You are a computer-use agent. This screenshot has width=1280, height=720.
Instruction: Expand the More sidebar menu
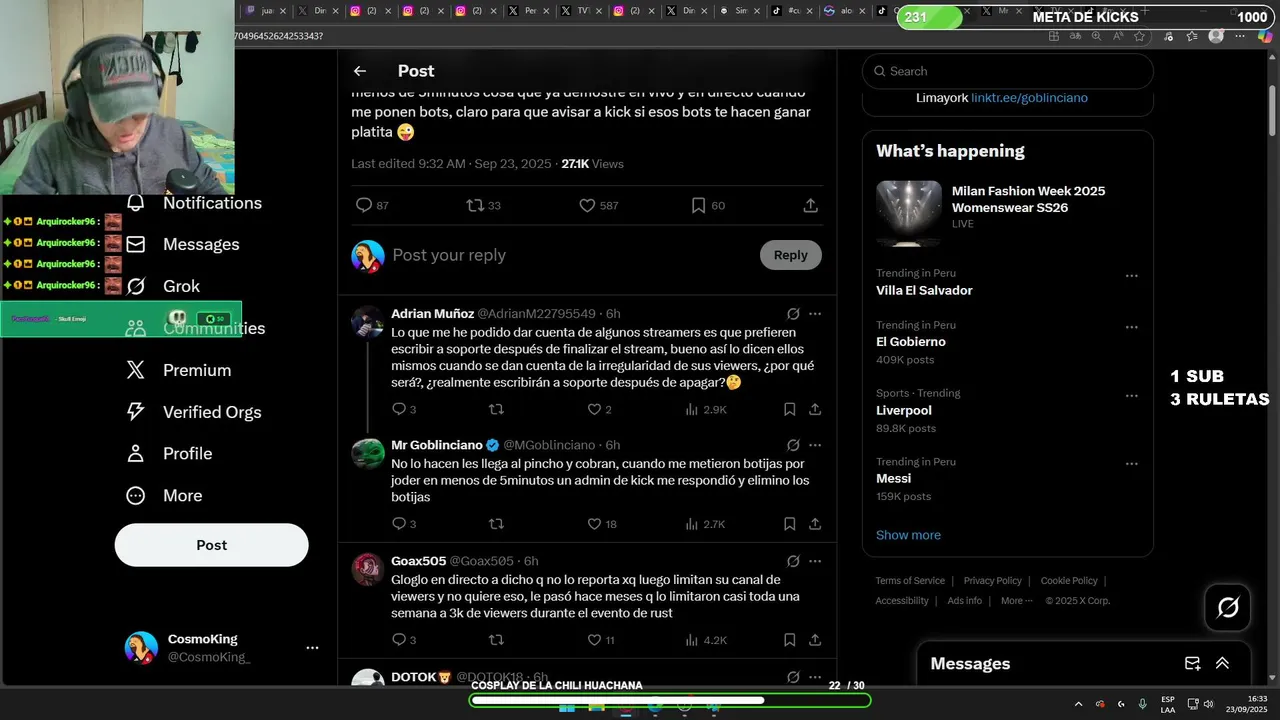point(163,496)
